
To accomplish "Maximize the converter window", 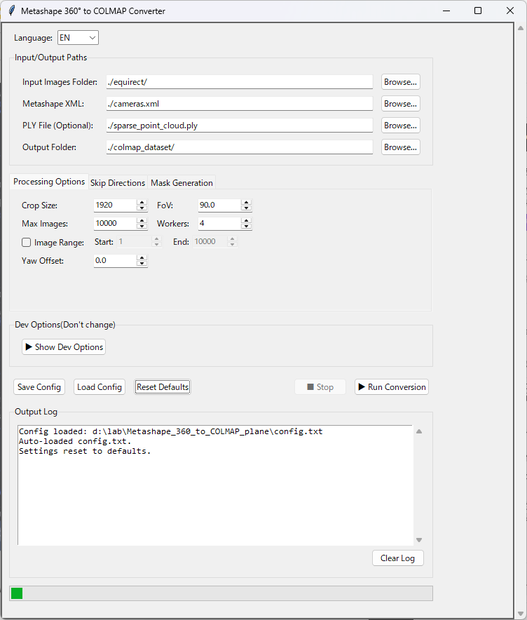I will tap(478, 11).
